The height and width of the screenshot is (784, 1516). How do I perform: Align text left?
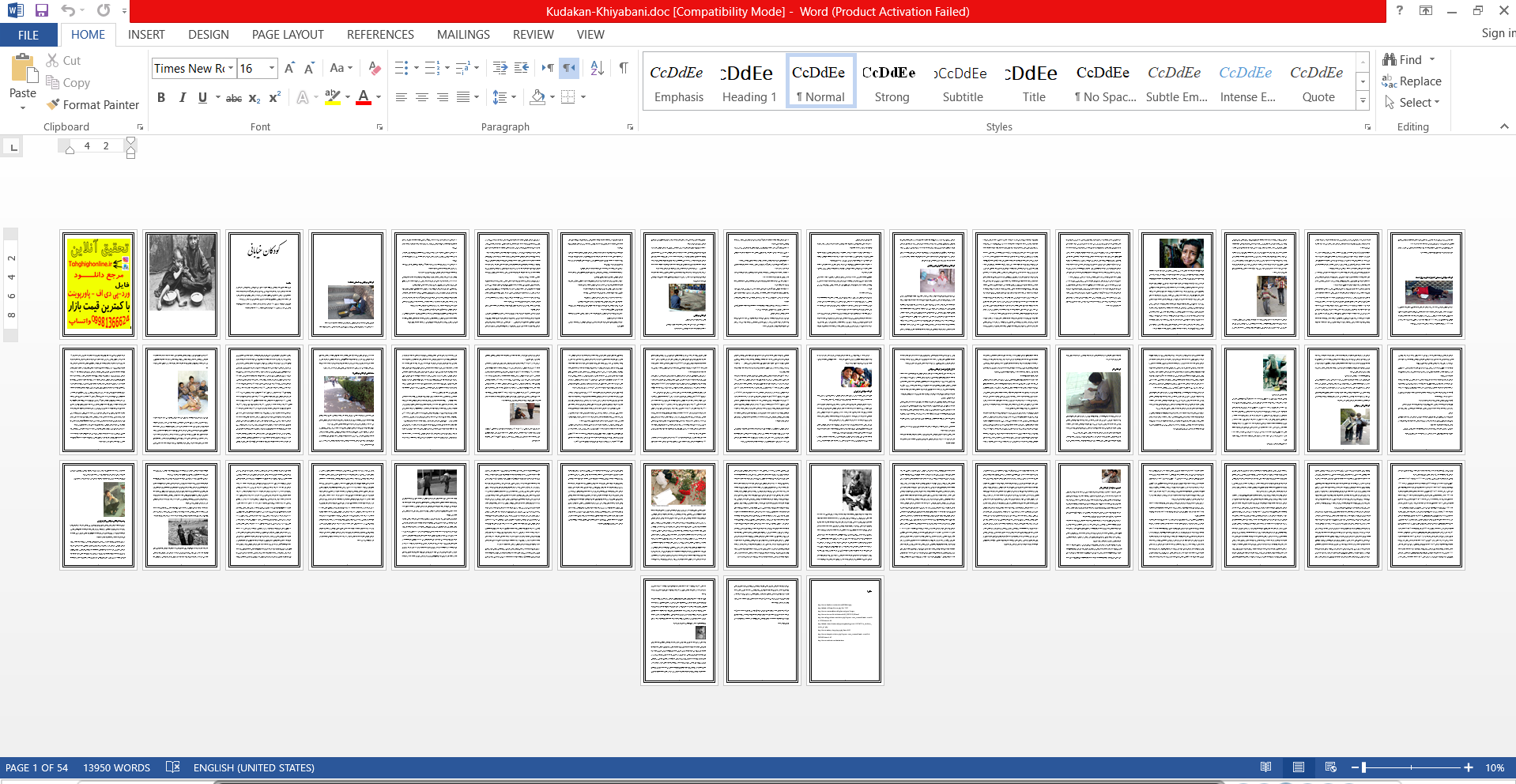point(402,97)
